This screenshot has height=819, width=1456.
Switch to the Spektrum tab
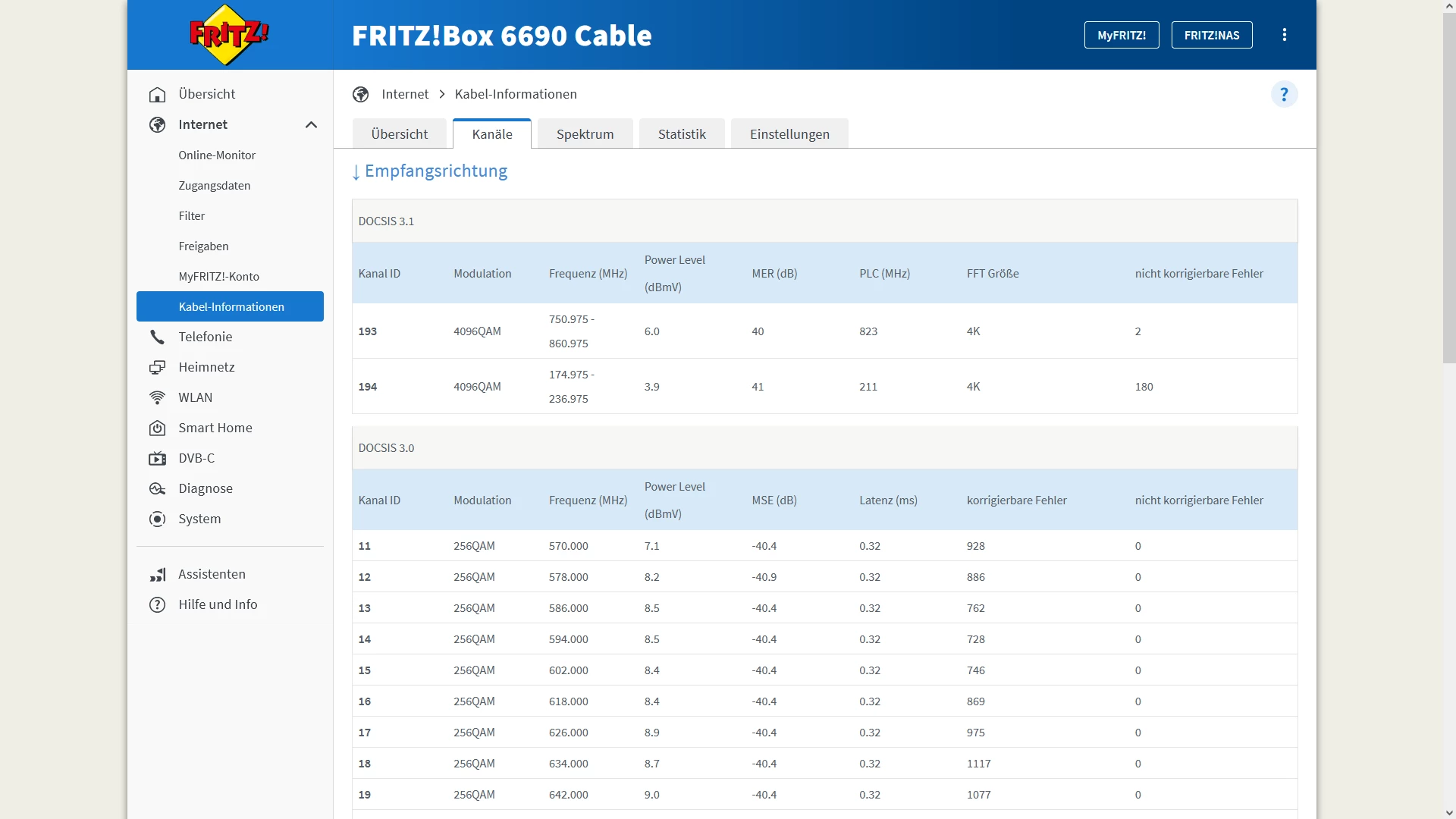pos(585,134)
